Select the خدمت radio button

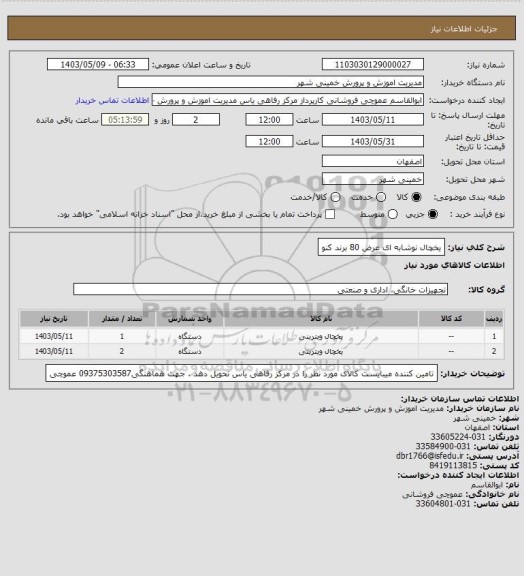tap(381, 197)
